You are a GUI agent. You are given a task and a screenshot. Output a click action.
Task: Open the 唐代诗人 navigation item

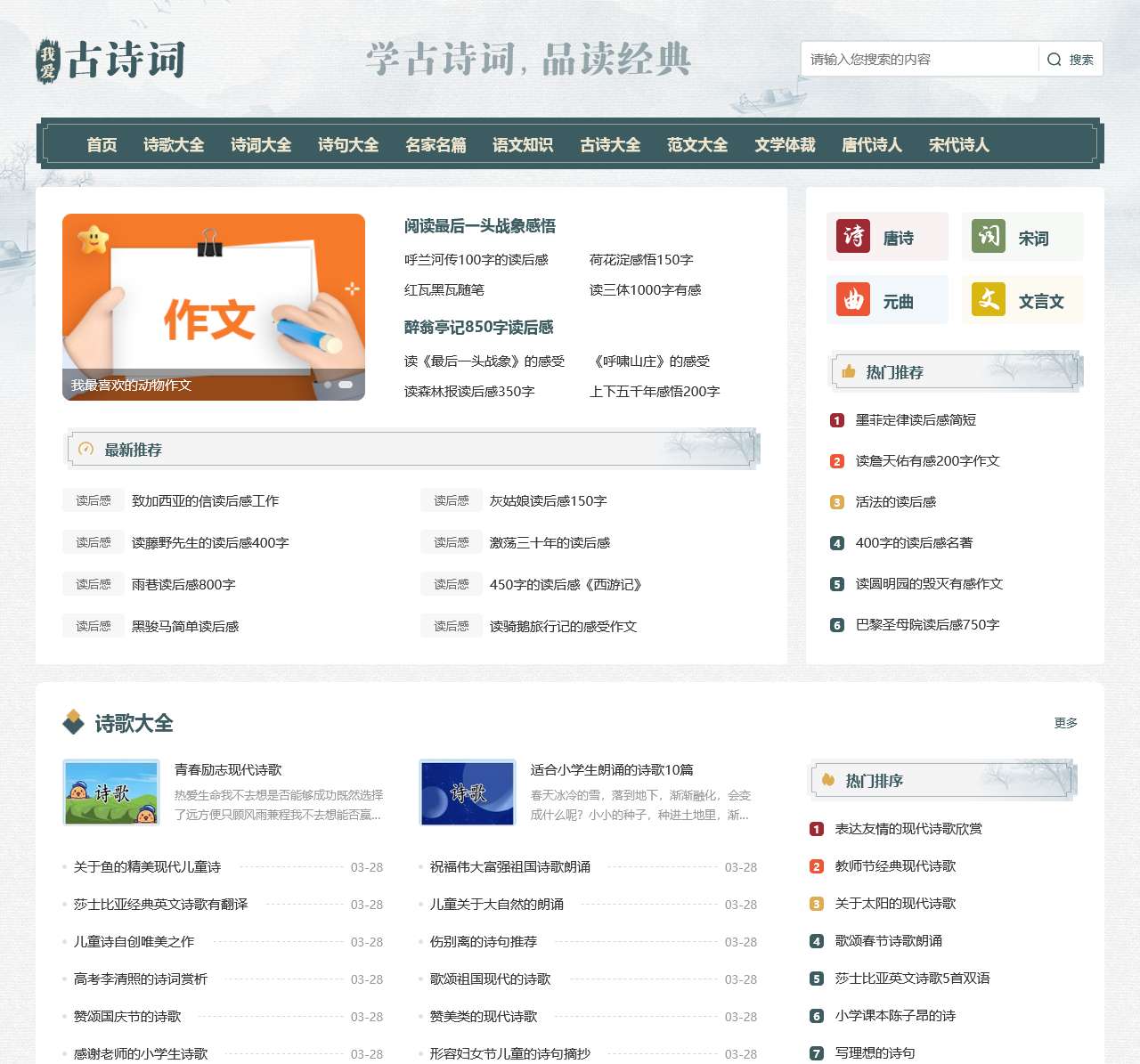871,145
